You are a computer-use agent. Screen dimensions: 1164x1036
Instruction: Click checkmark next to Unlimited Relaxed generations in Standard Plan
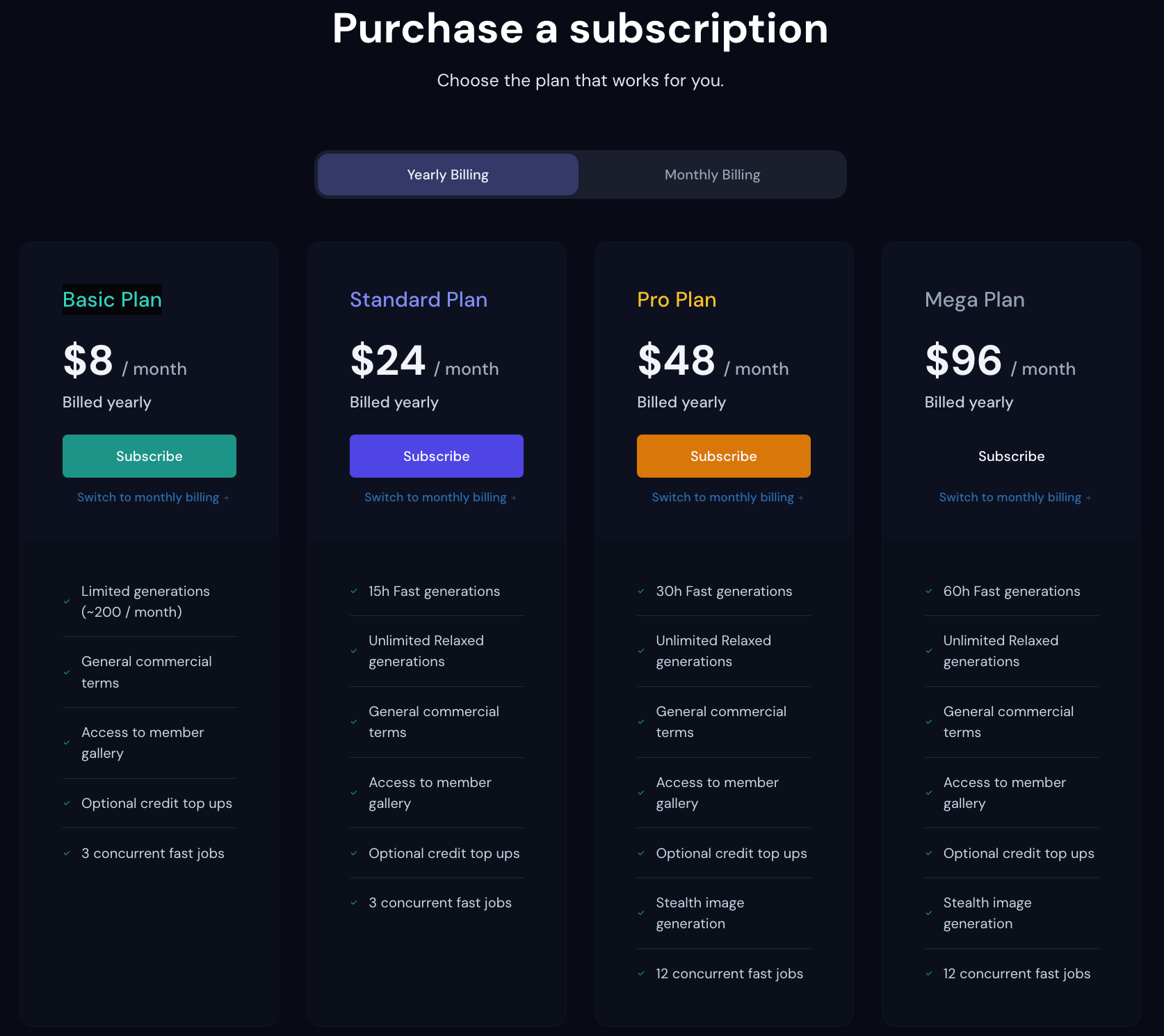click(x=354, y=650)
